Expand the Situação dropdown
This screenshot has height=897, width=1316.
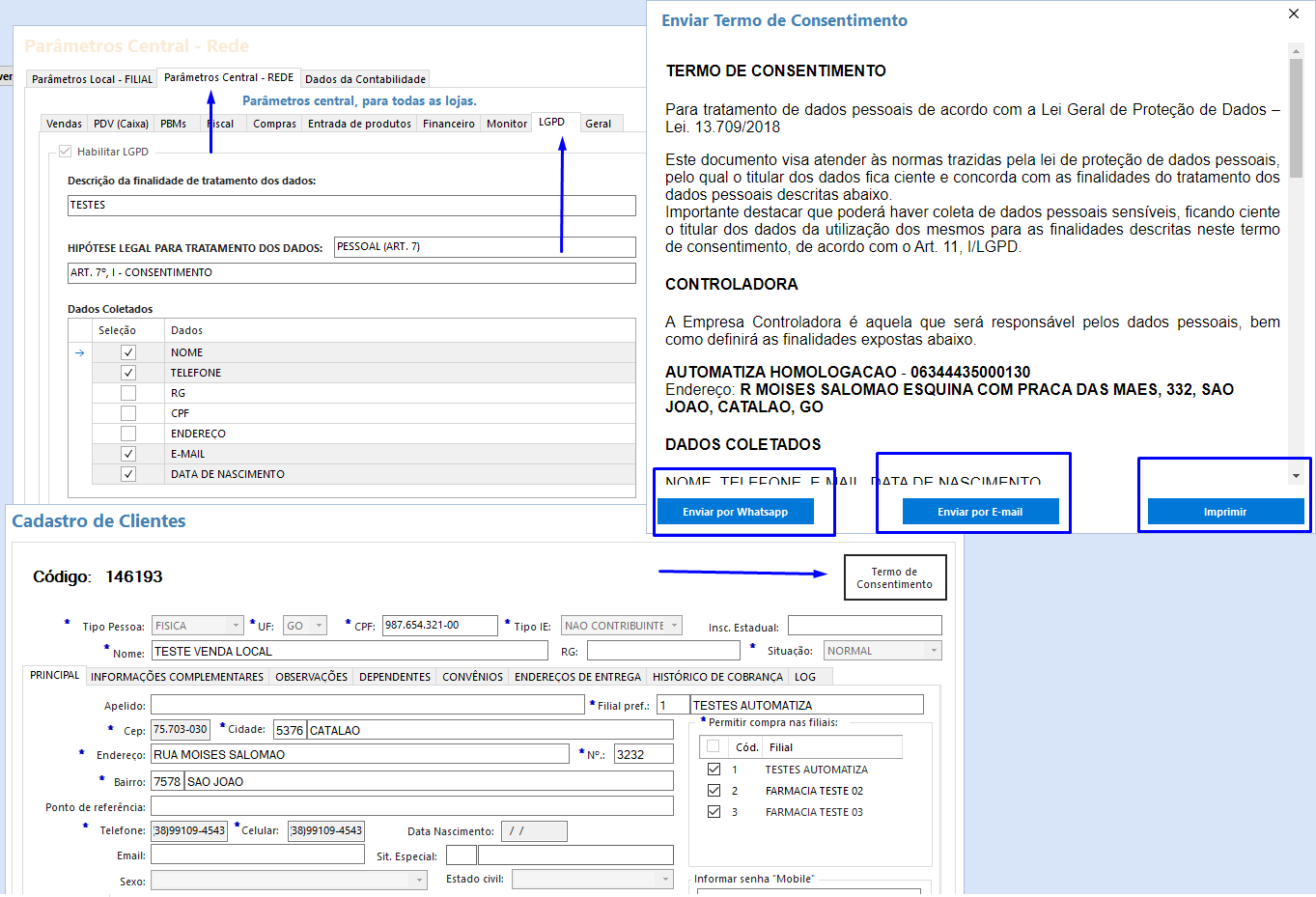pyautogui.click(x=933, y=651)
